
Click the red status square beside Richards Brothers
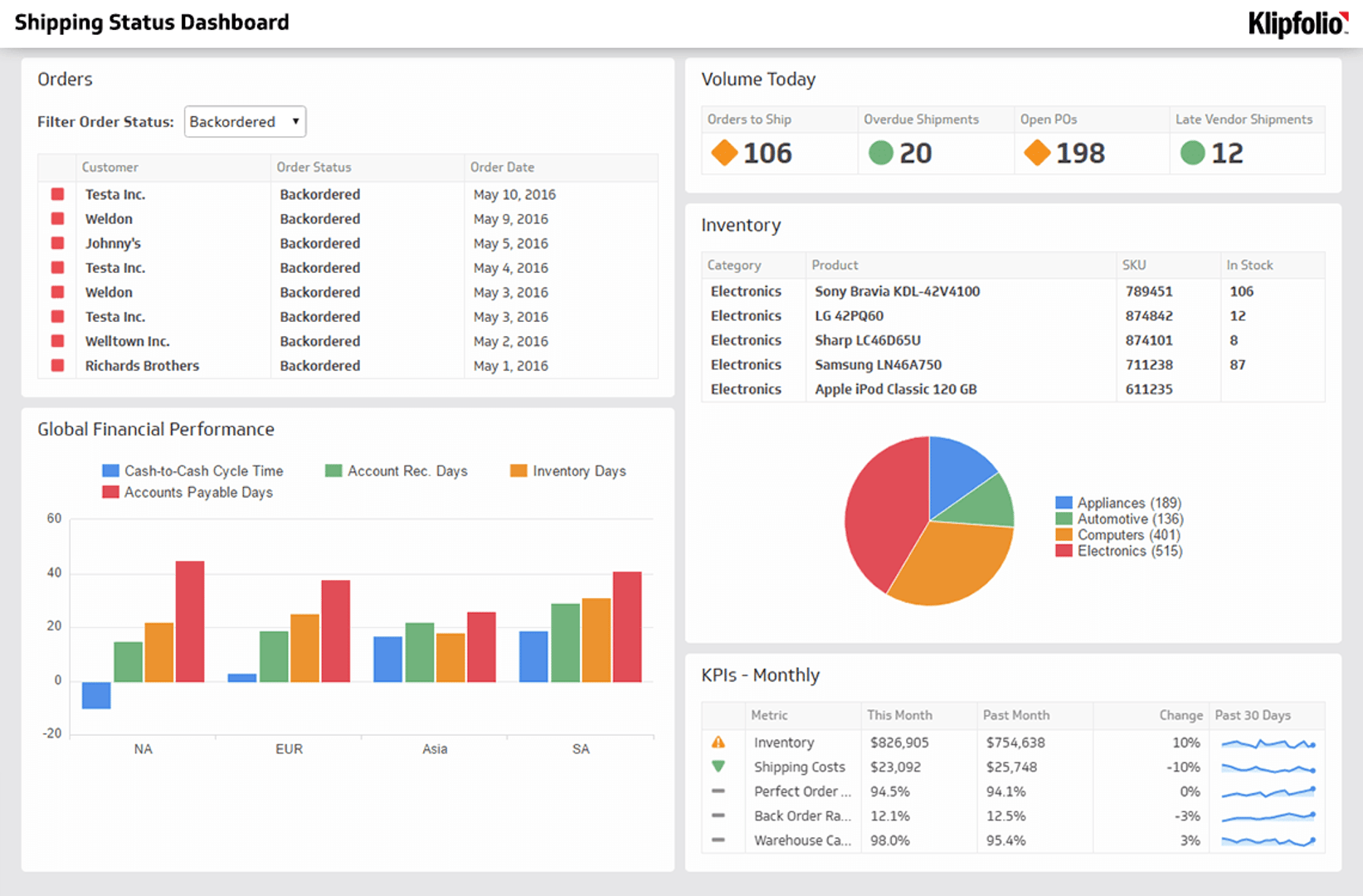click(57, 365)
